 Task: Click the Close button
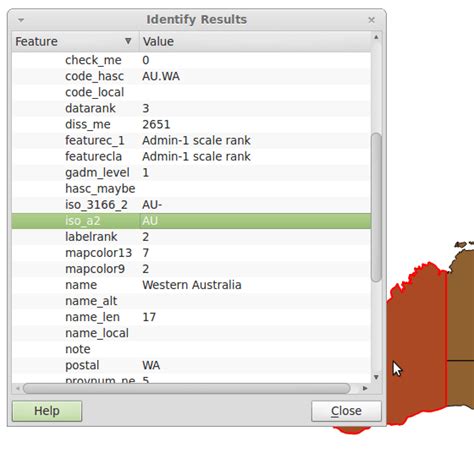click(x=346, y=411)
